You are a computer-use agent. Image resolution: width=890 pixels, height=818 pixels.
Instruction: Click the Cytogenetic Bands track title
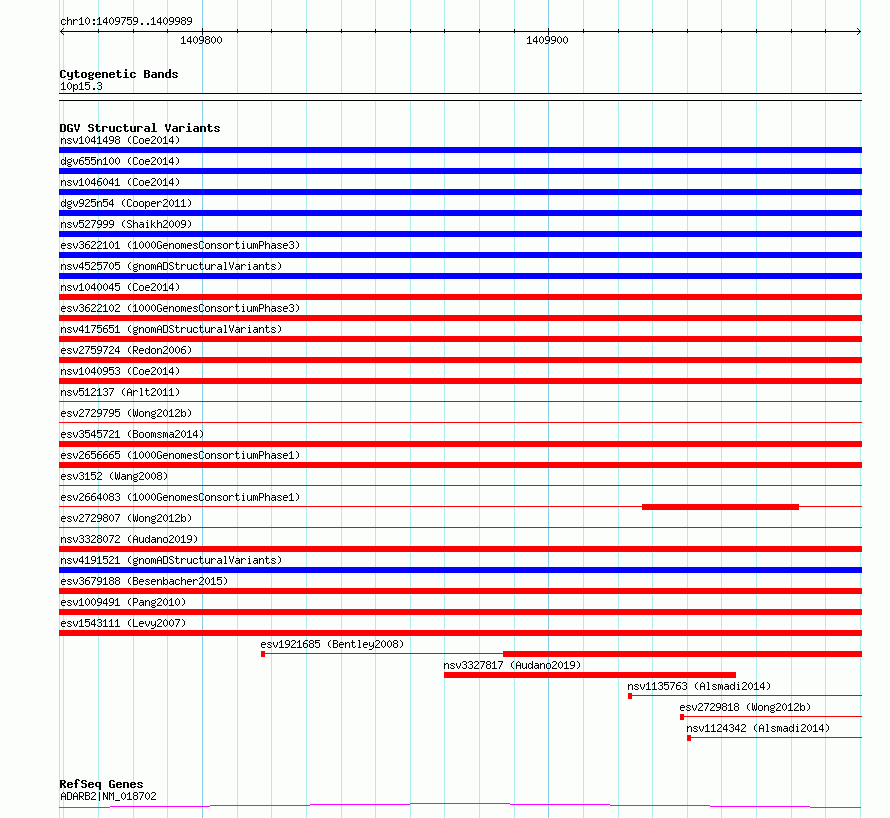click(119, 74)
